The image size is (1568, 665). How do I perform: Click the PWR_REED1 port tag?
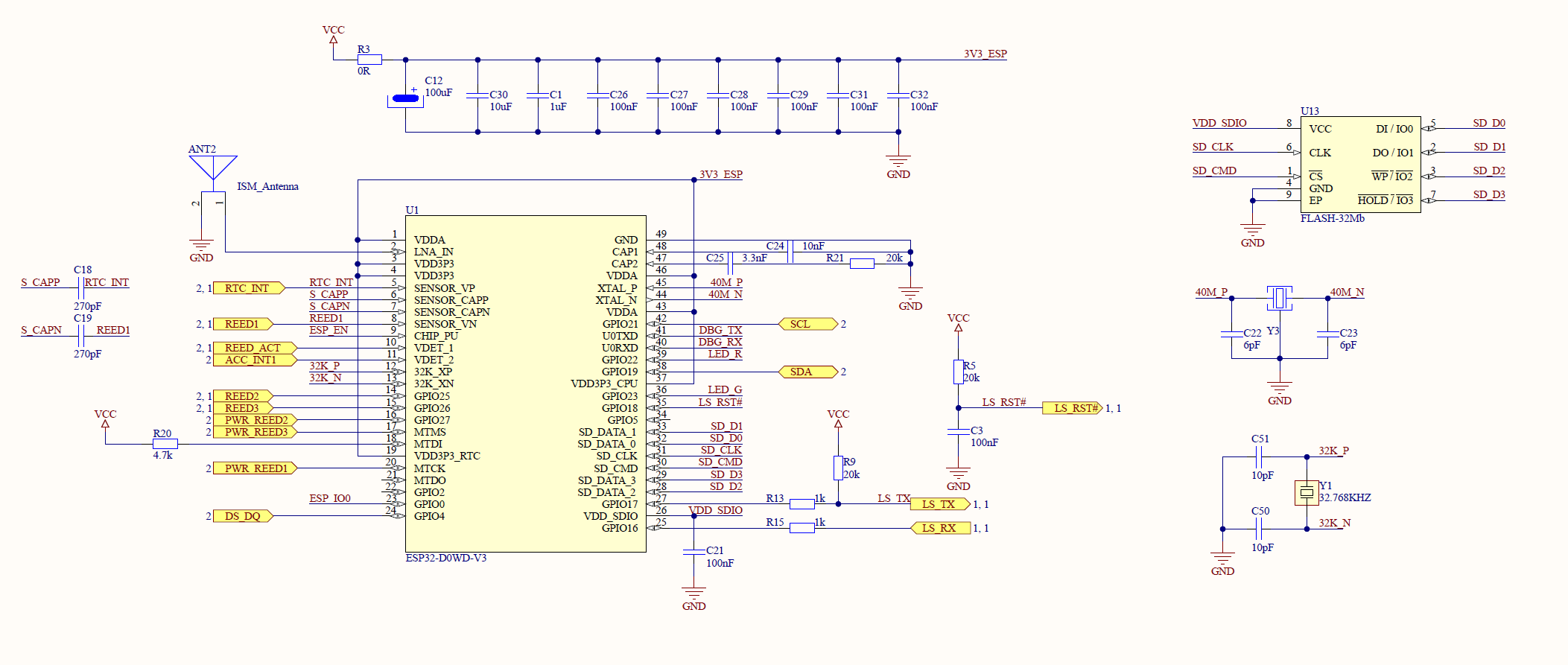click(x=255, y=468)
